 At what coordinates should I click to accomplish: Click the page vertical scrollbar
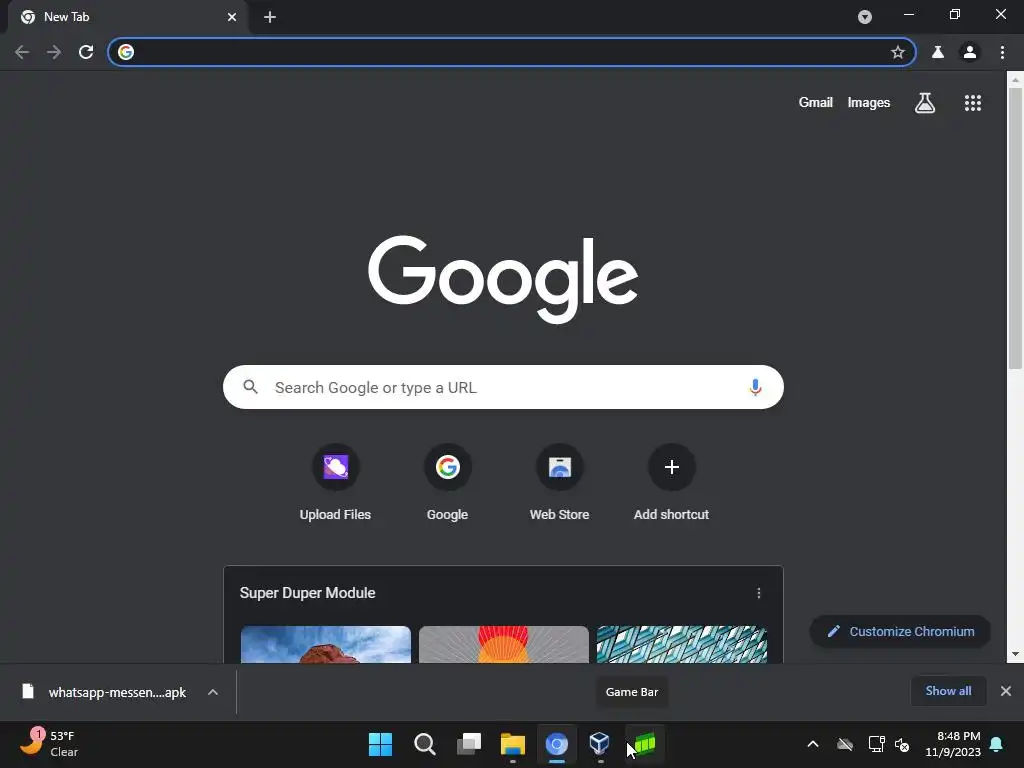click(x=1015, y=229)
